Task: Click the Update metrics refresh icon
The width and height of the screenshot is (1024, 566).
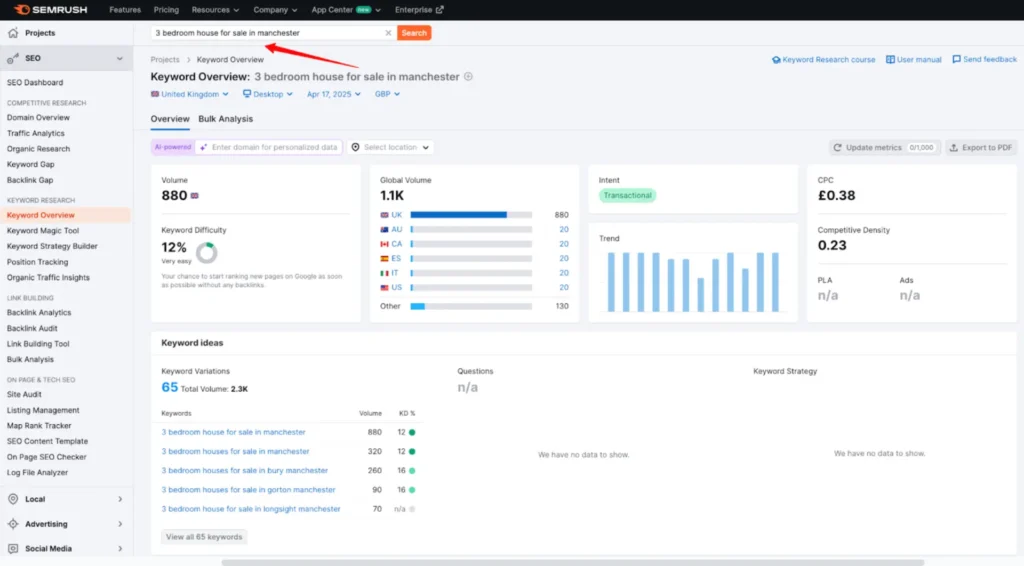Action: (x=837, y=148)
